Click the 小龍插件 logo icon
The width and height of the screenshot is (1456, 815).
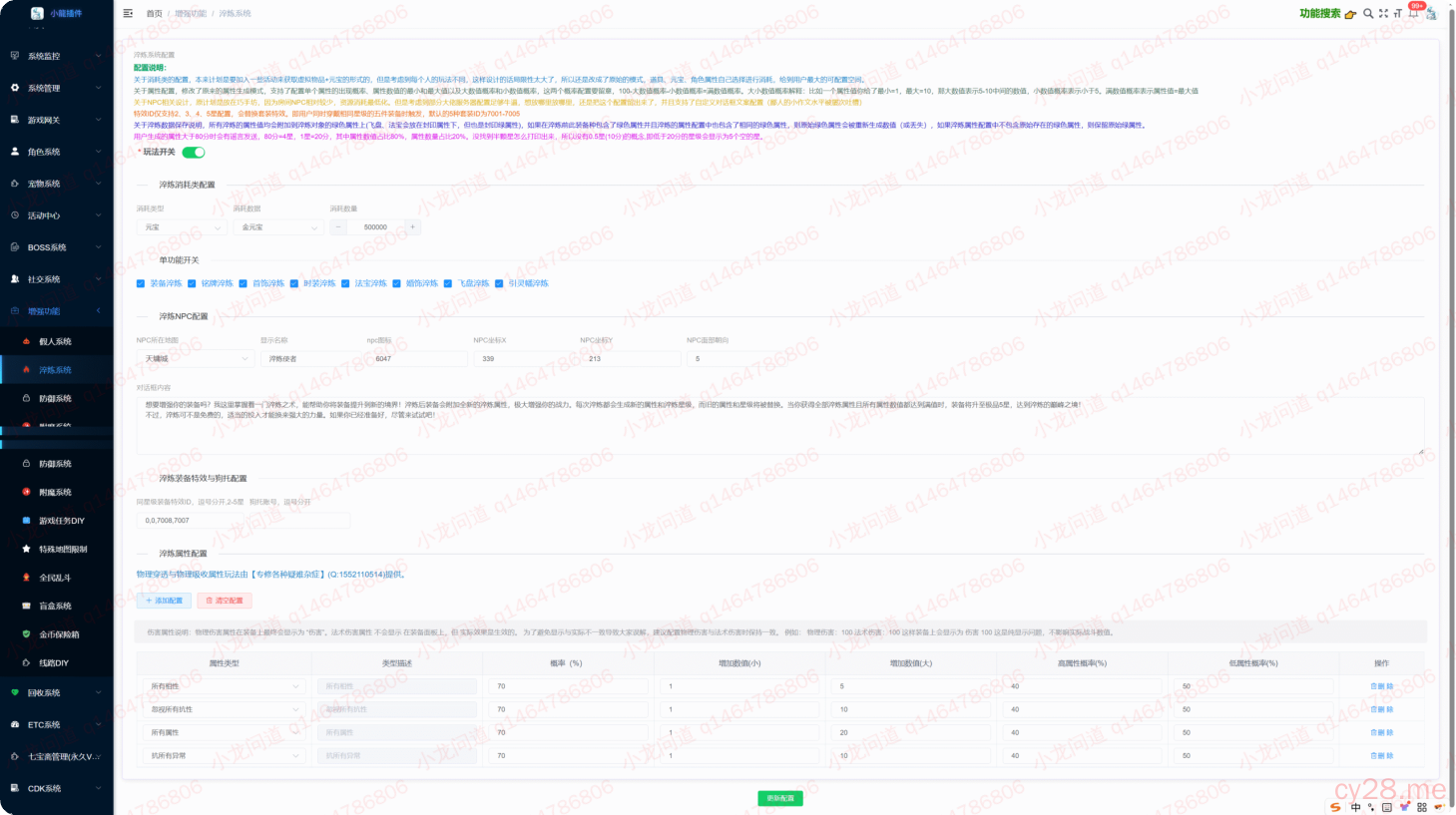point(37,13)
